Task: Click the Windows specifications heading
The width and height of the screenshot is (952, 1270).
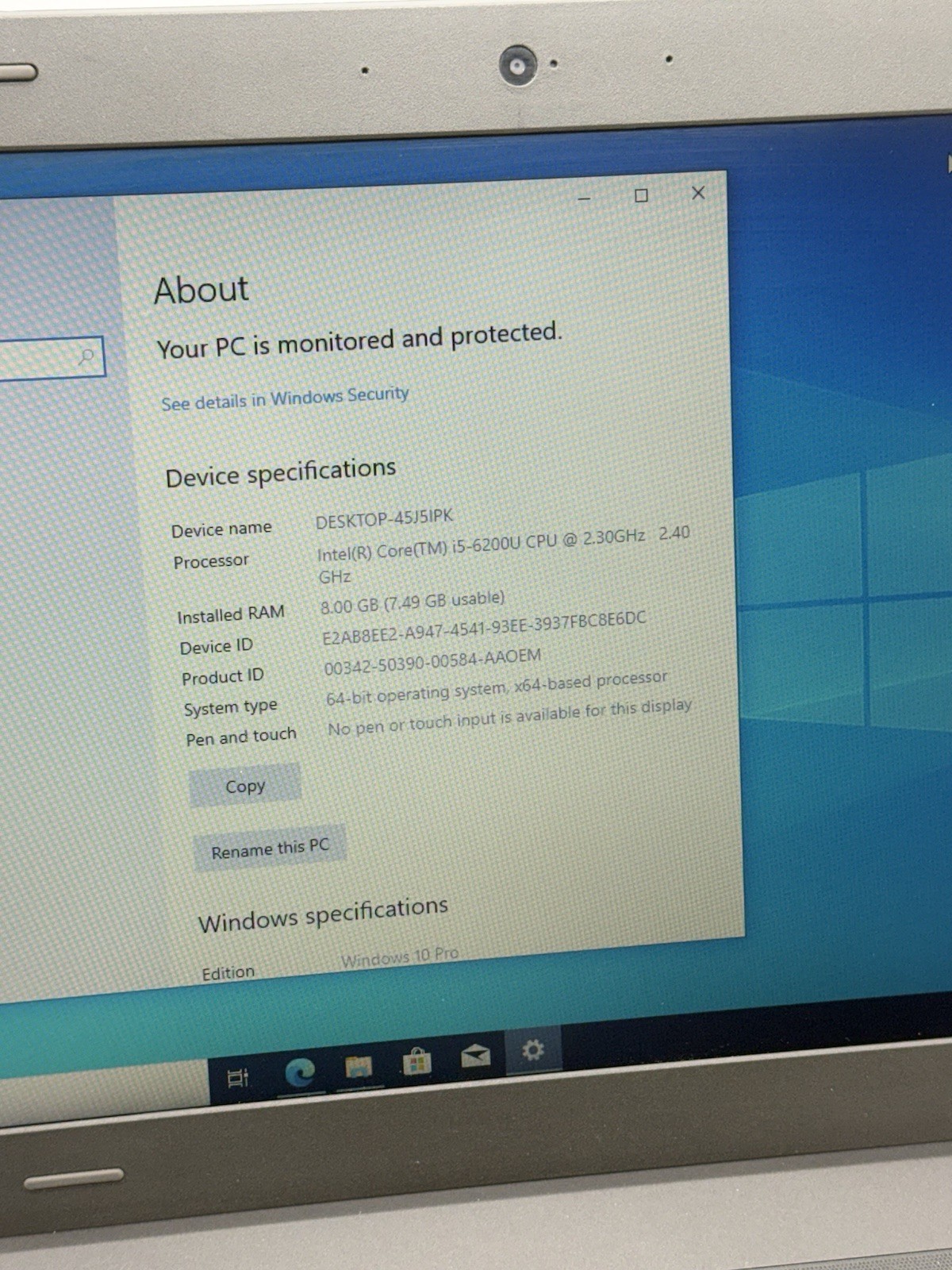Action: [x=323, y=914]
